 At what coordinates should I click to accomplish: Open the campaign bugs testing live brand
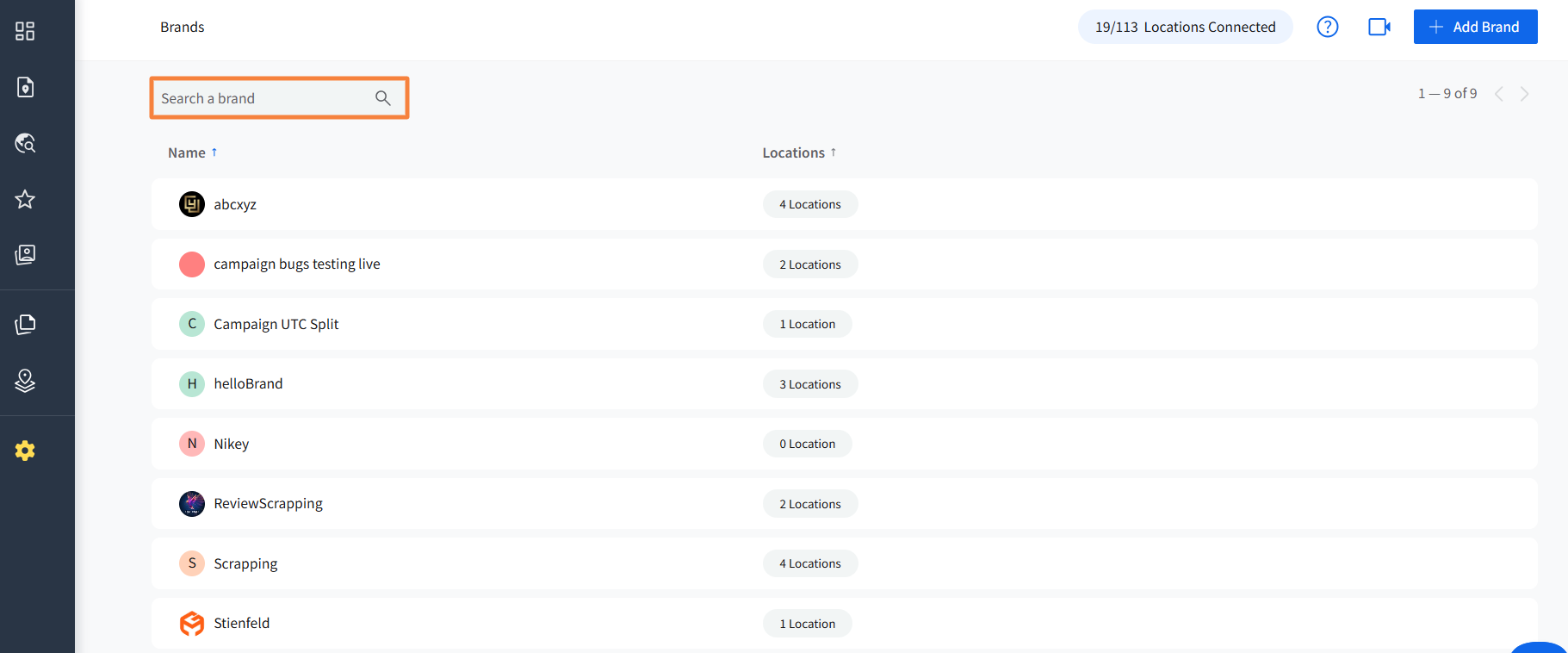point(297,264)
